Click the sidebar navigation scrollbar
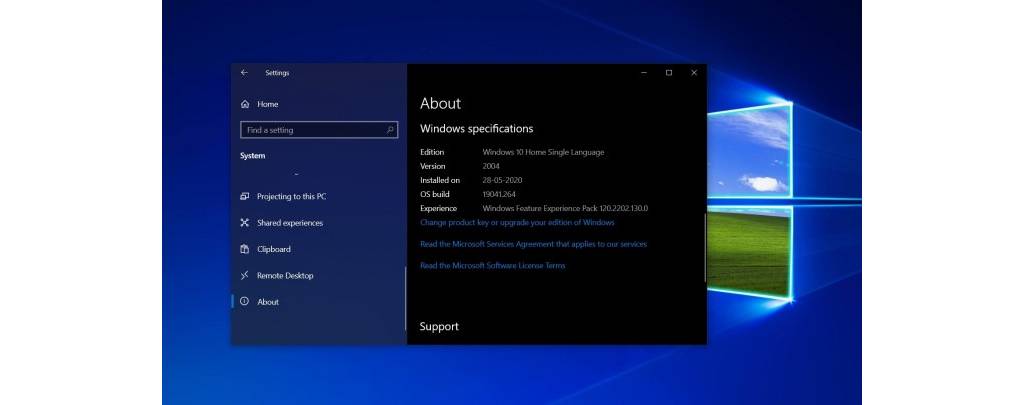 click(405, 298)
